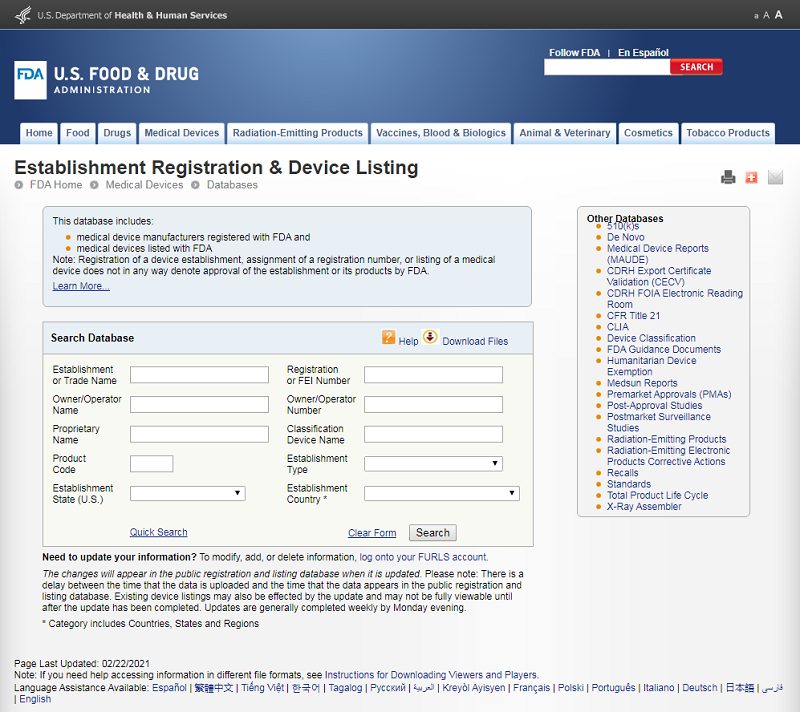The height and width of the screenshot is (712, 800).
Task: Click the email envelope icon
Action: 775,178
